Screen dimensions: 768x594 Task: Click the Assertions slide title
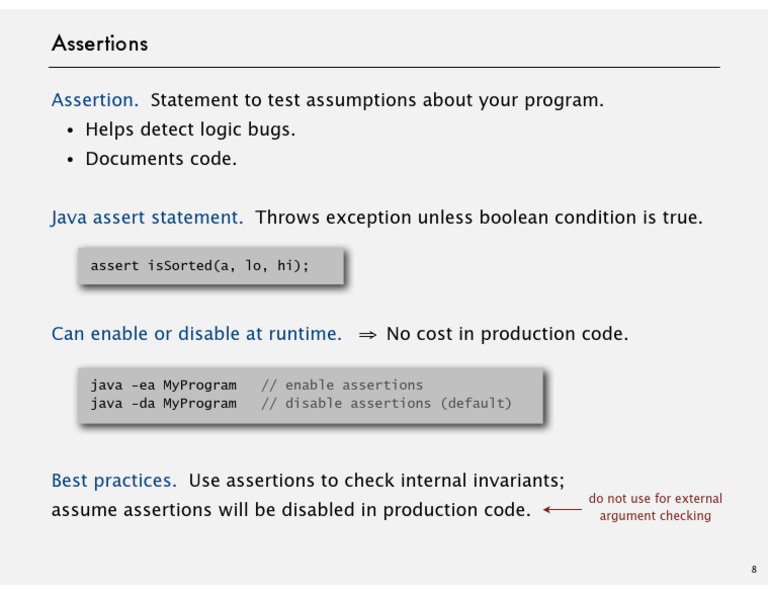(99, 43)
